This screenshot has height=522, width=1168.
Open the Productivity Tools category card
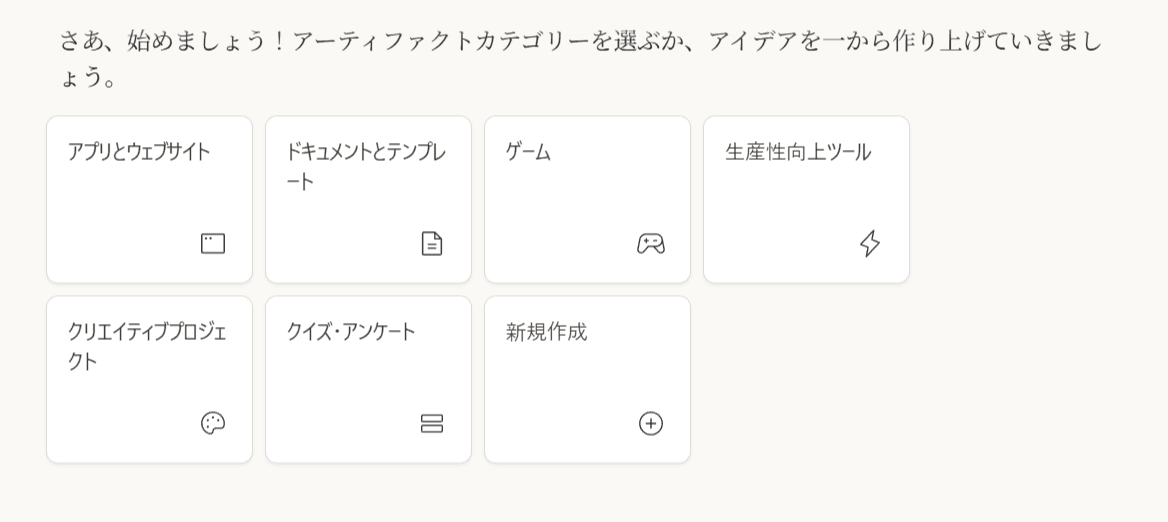pos(806,200)
